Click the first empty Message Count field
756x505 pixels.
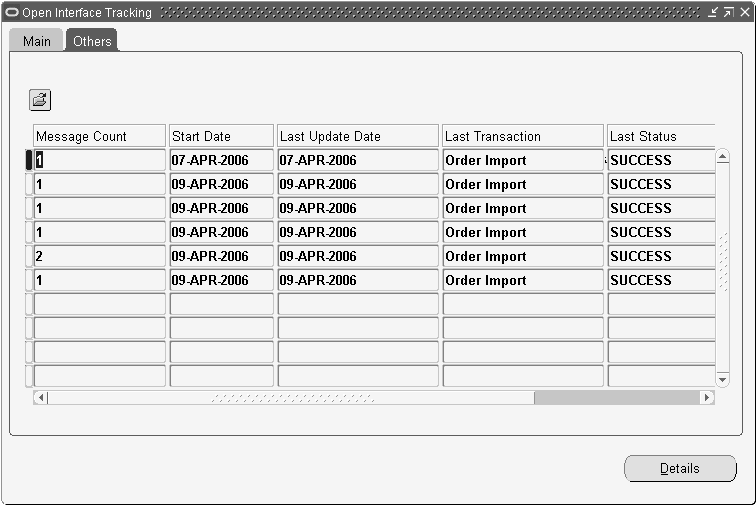tap(99, 304)
